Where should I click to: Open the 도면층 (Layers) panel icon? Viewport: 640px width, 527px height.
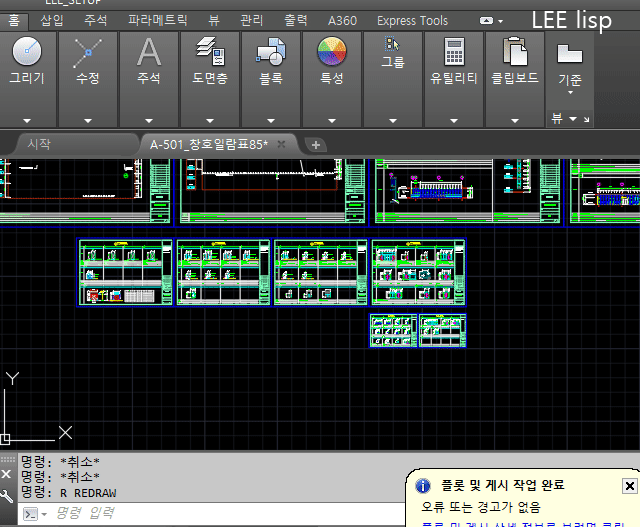tap(210, 51)
